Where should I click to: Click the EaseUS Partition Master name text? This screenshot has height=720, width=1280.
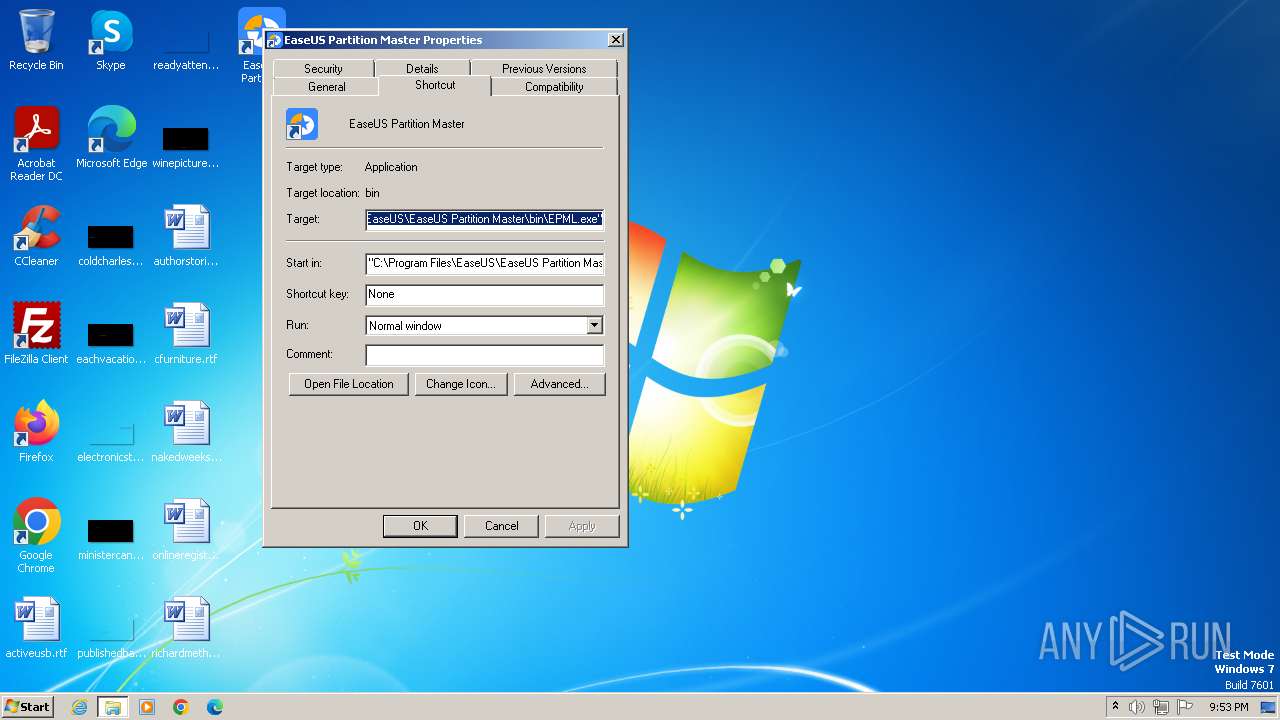tap(407, 124)
